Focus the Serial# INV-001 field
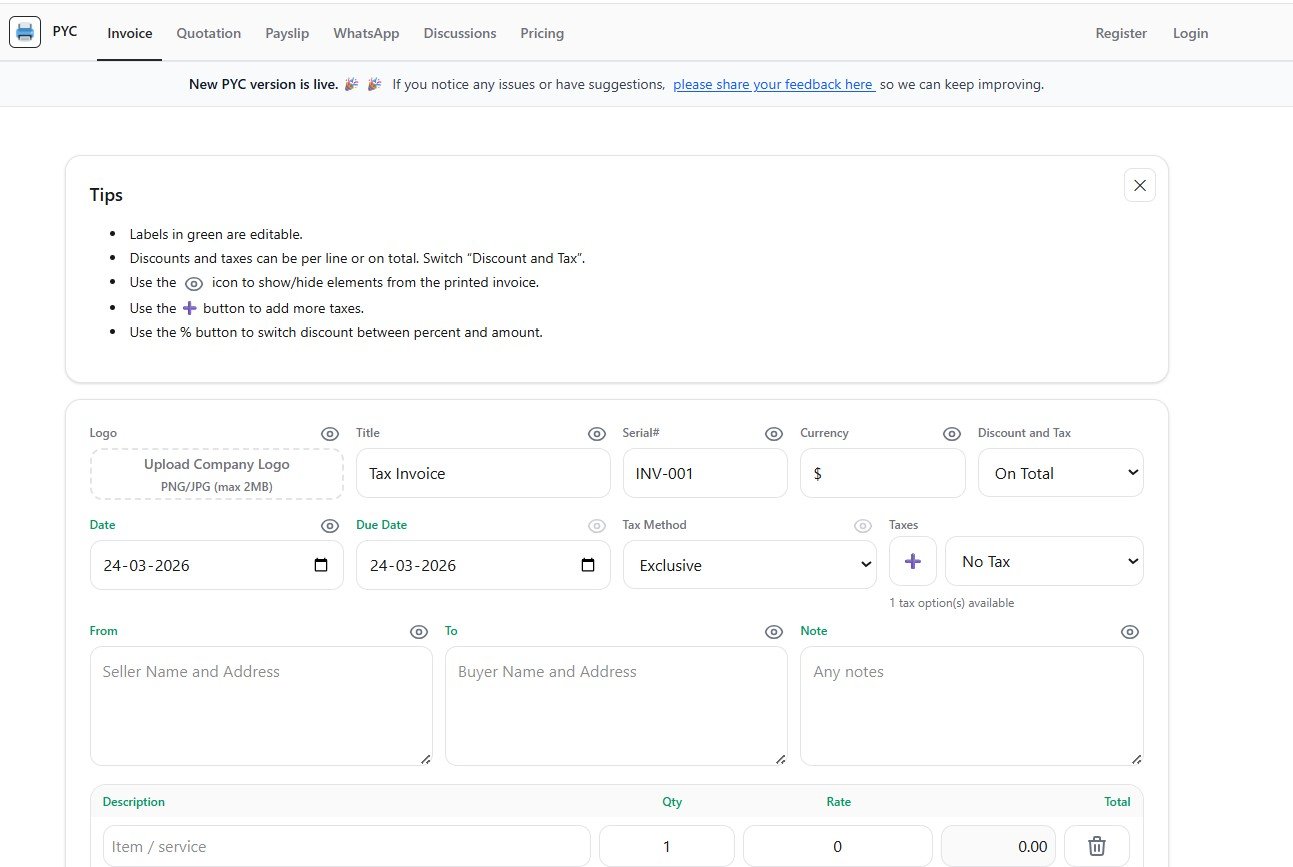 (705, 473)
